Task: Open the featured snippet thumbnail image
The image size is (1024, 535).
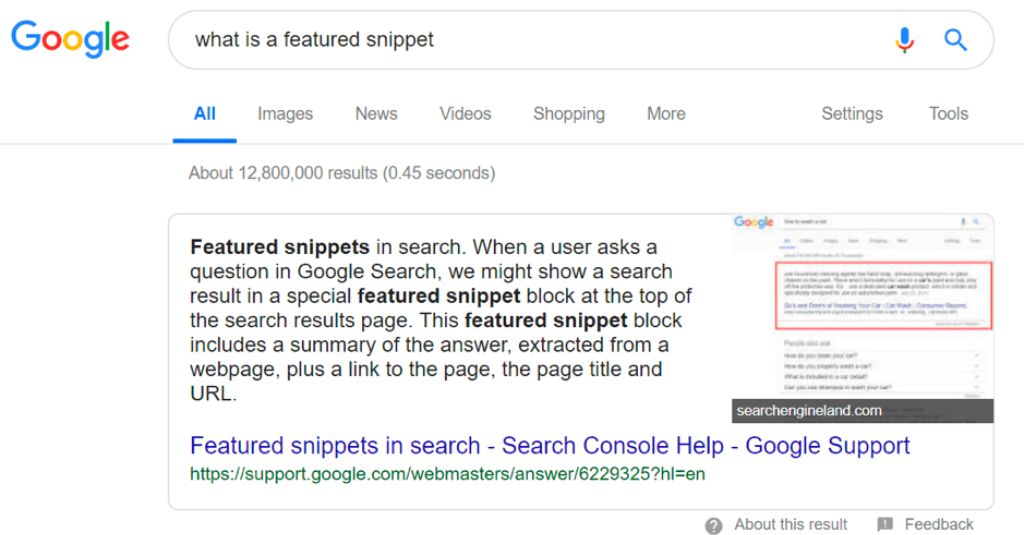Action: coord(862,305)
